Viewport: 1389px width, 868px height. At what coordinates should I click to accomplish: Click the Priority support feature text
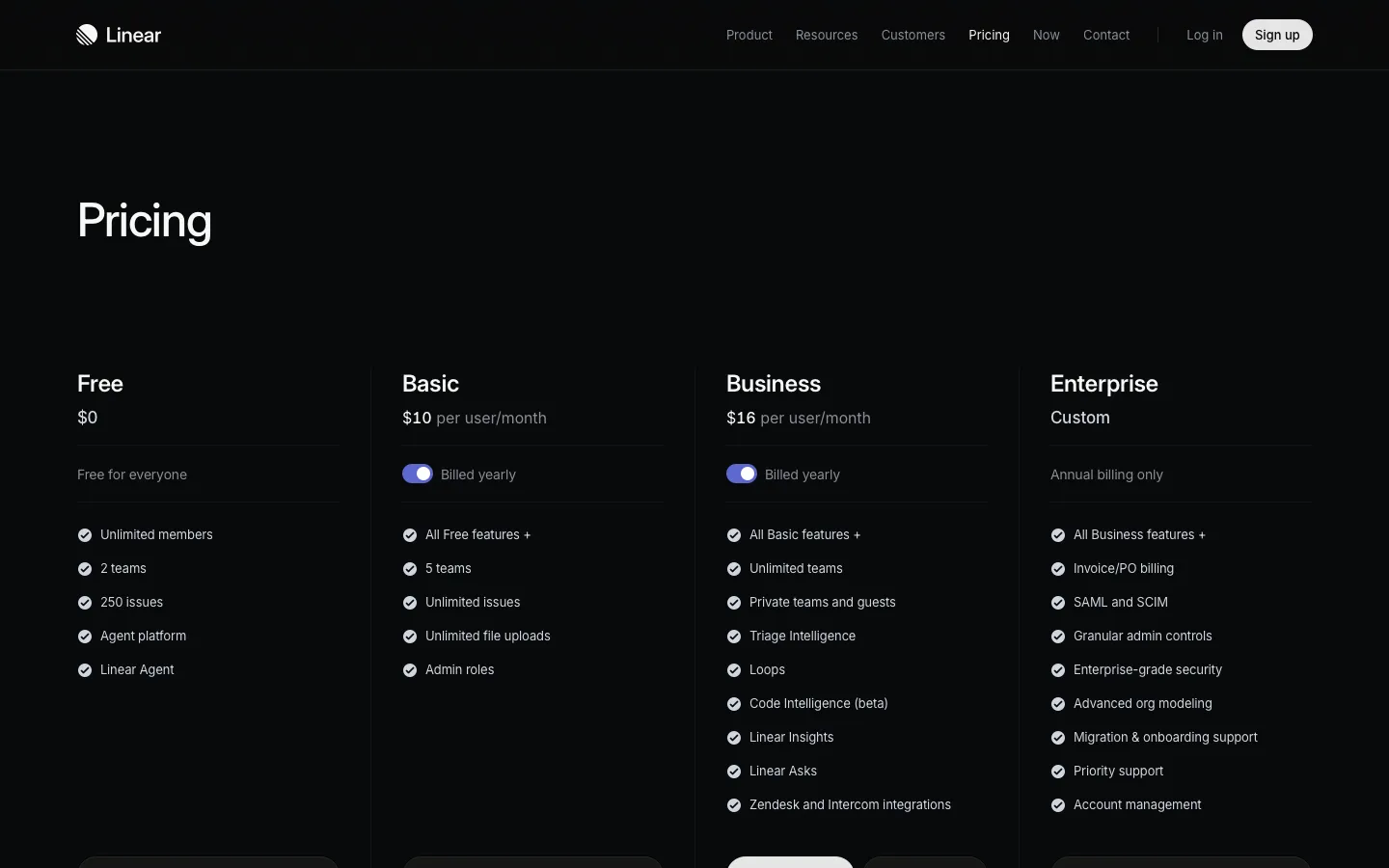pos(1118,772)
